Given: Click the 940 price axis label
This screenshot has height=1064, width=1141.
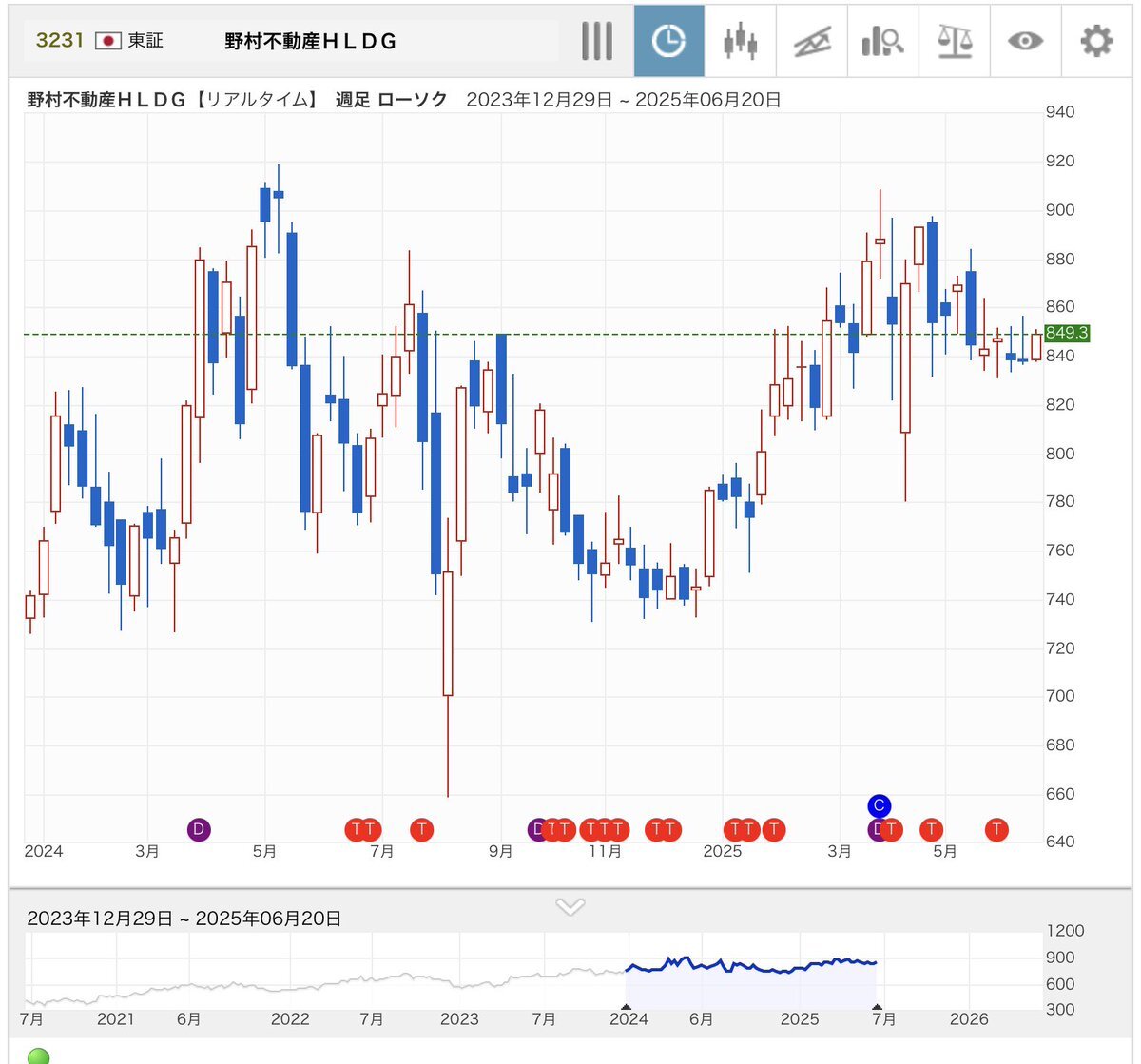Looking at the screenshot, I should (x=1060, y=112).
